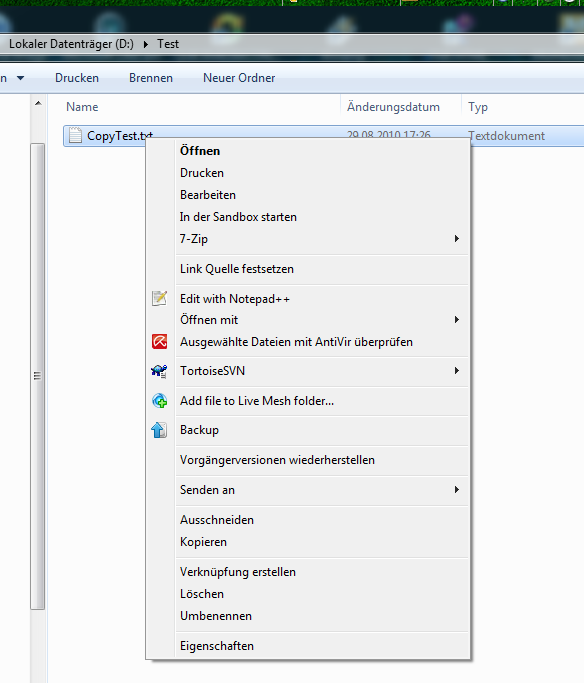Select Eigenschaften from context menu
The height and width of the screenshot is (683, 584).
click(x=217, y=646)
